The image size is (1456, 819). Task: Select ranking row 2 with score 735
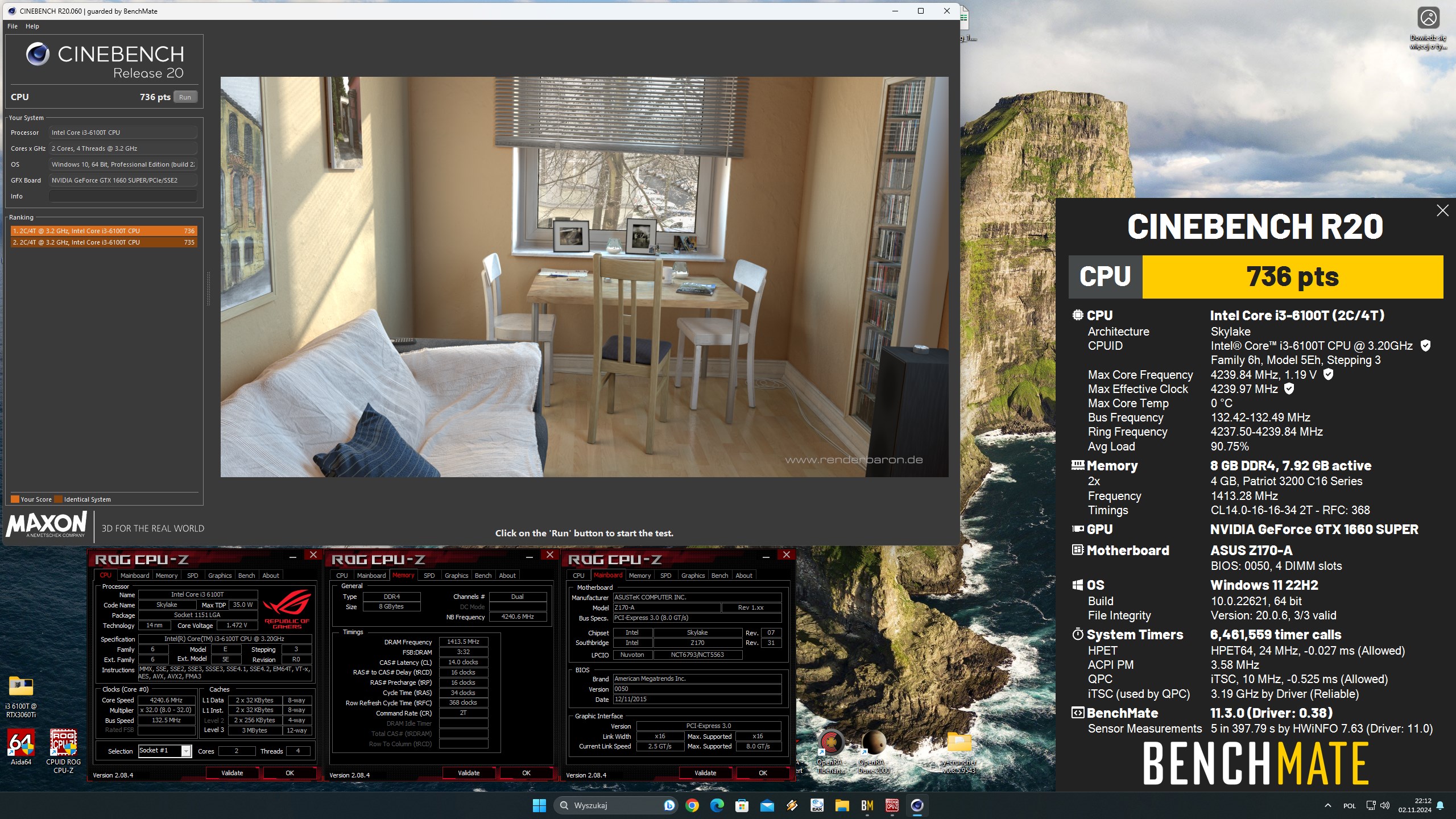pos(104,242)
